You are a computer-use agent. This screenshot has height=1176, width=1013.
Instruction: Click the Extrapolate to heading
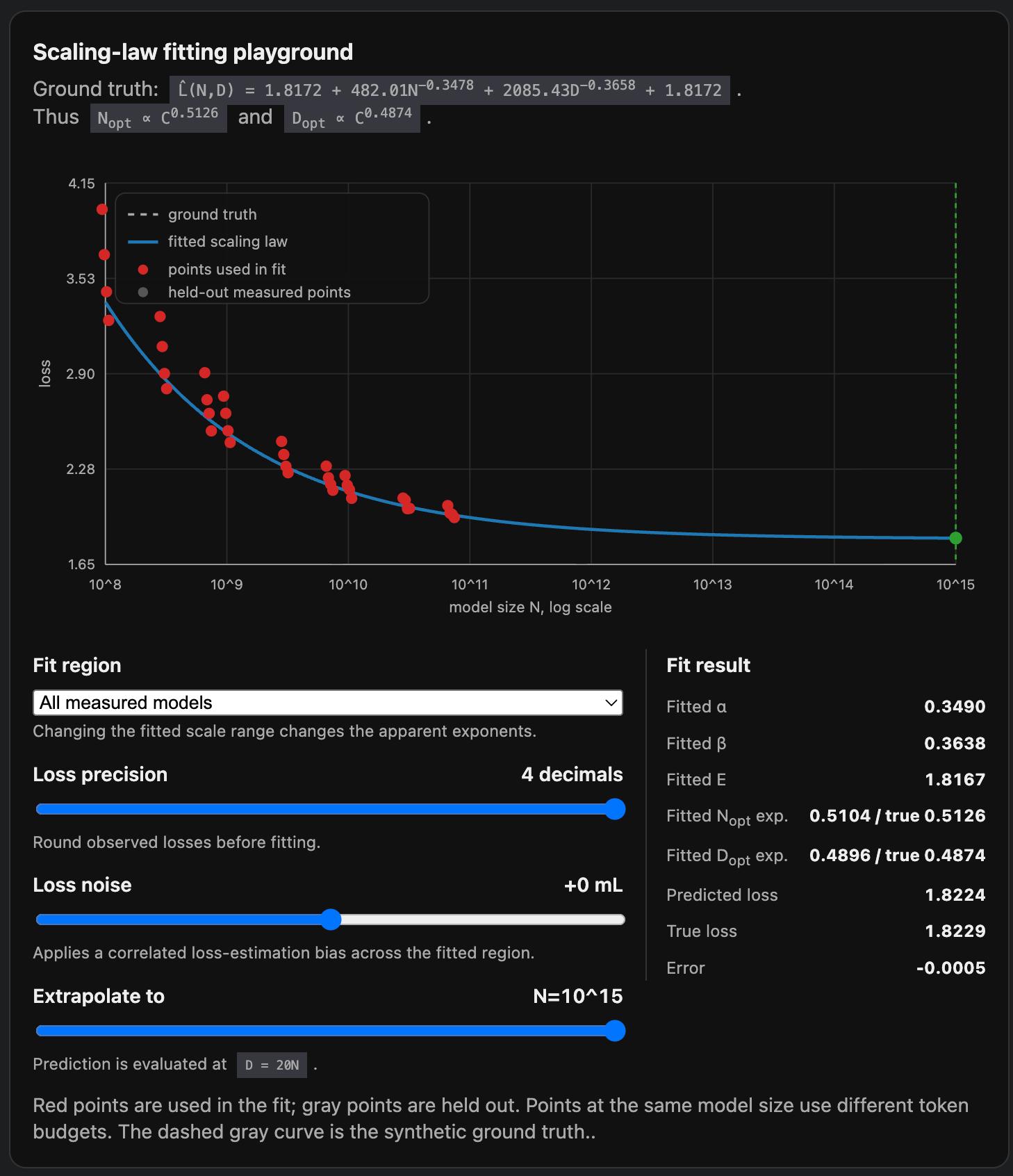(x=99, y=996)
